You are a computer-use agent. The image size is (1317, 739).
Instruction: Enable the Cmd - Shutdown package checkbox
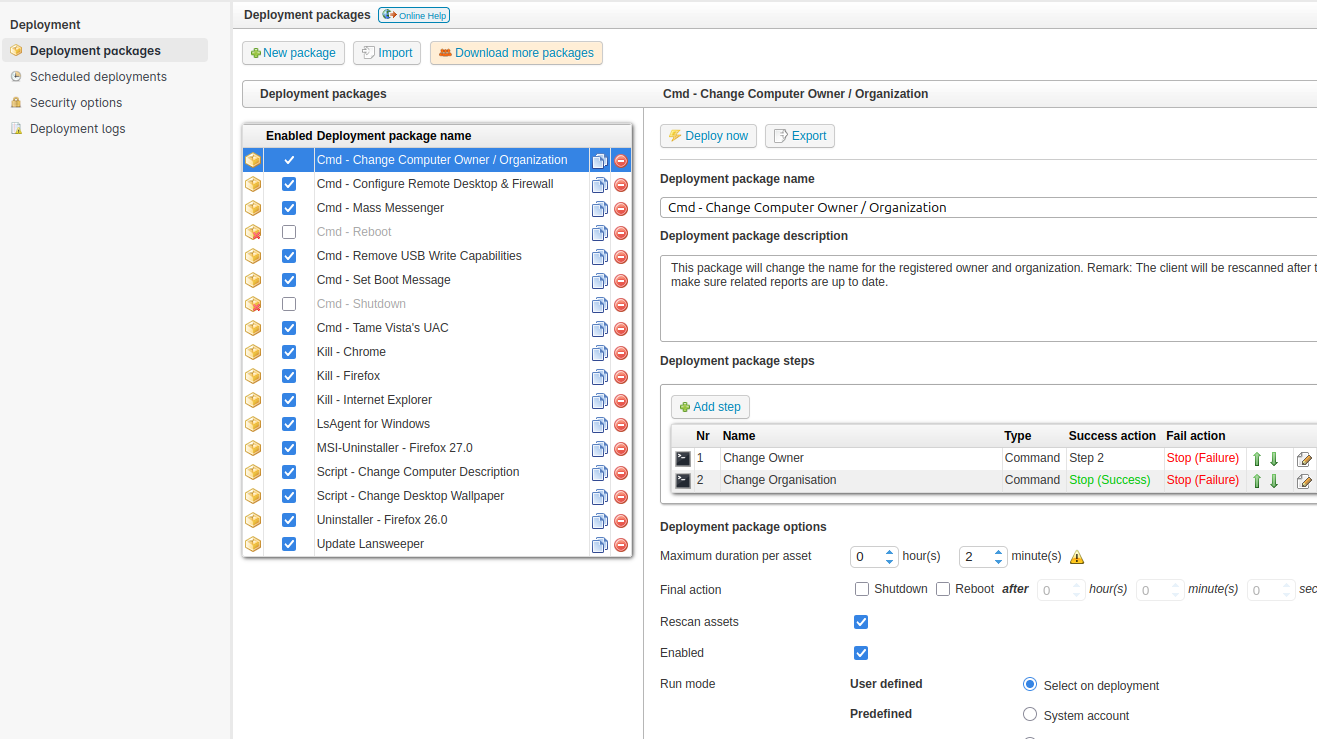pos(289,304)
